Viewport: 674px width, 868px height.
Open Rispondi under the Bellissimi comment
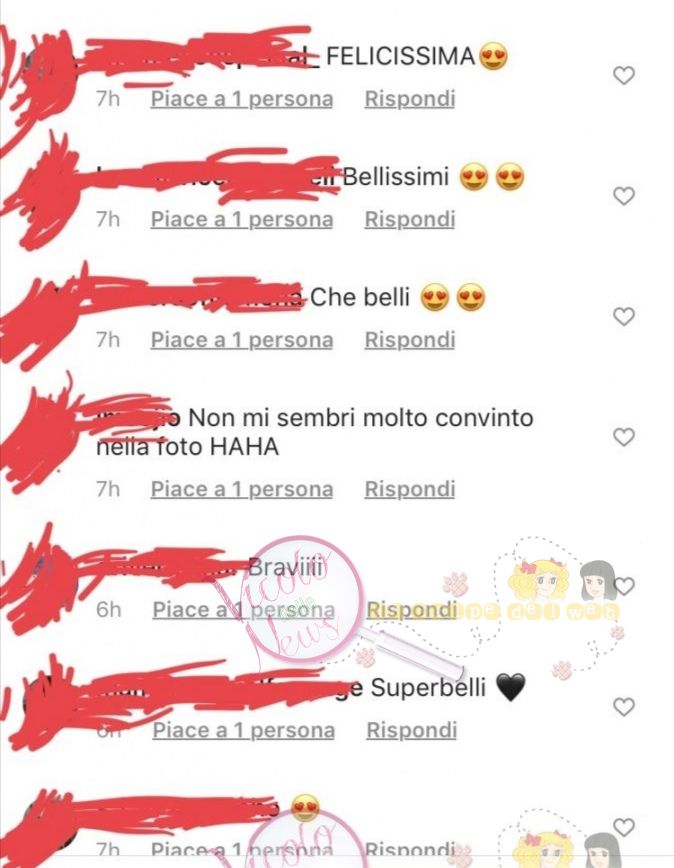(x=409, y=219)
